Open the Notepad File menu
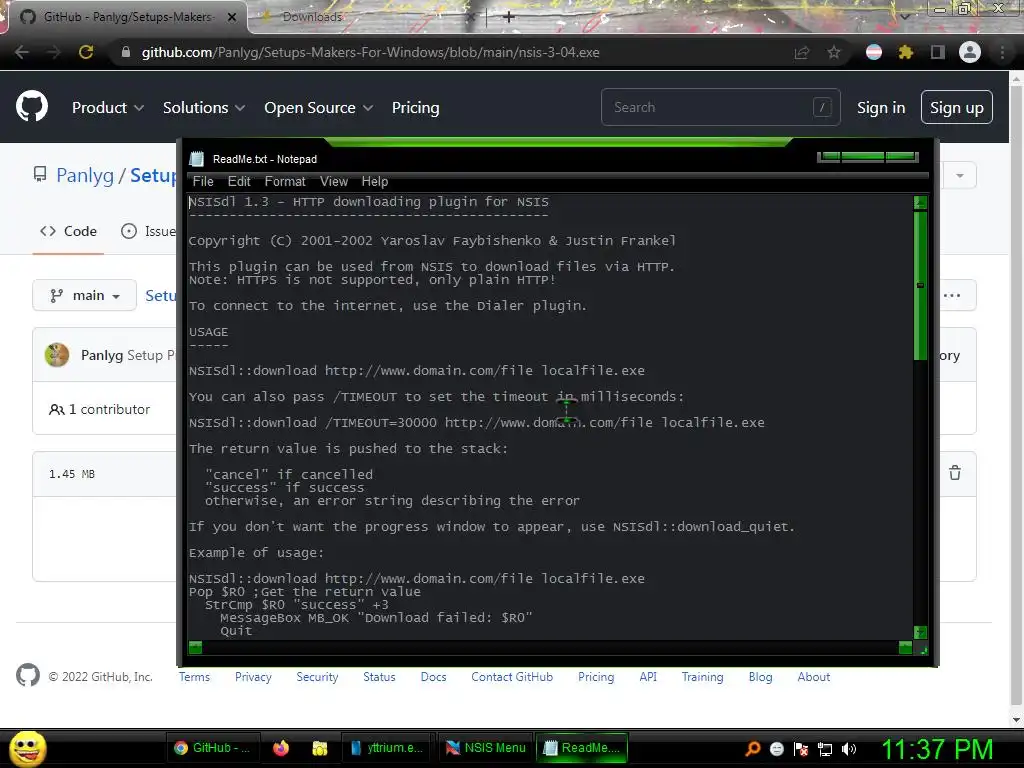 [x=203, y=182]
